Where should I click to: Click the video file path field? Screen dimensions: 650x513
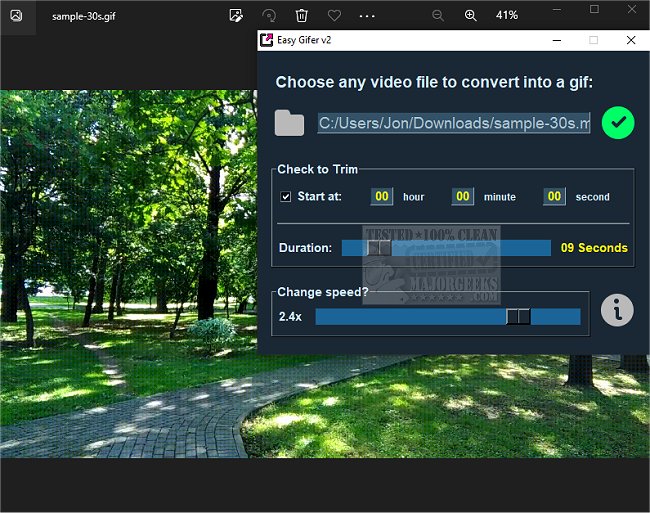pyautogui.click(x=454, y=123)
